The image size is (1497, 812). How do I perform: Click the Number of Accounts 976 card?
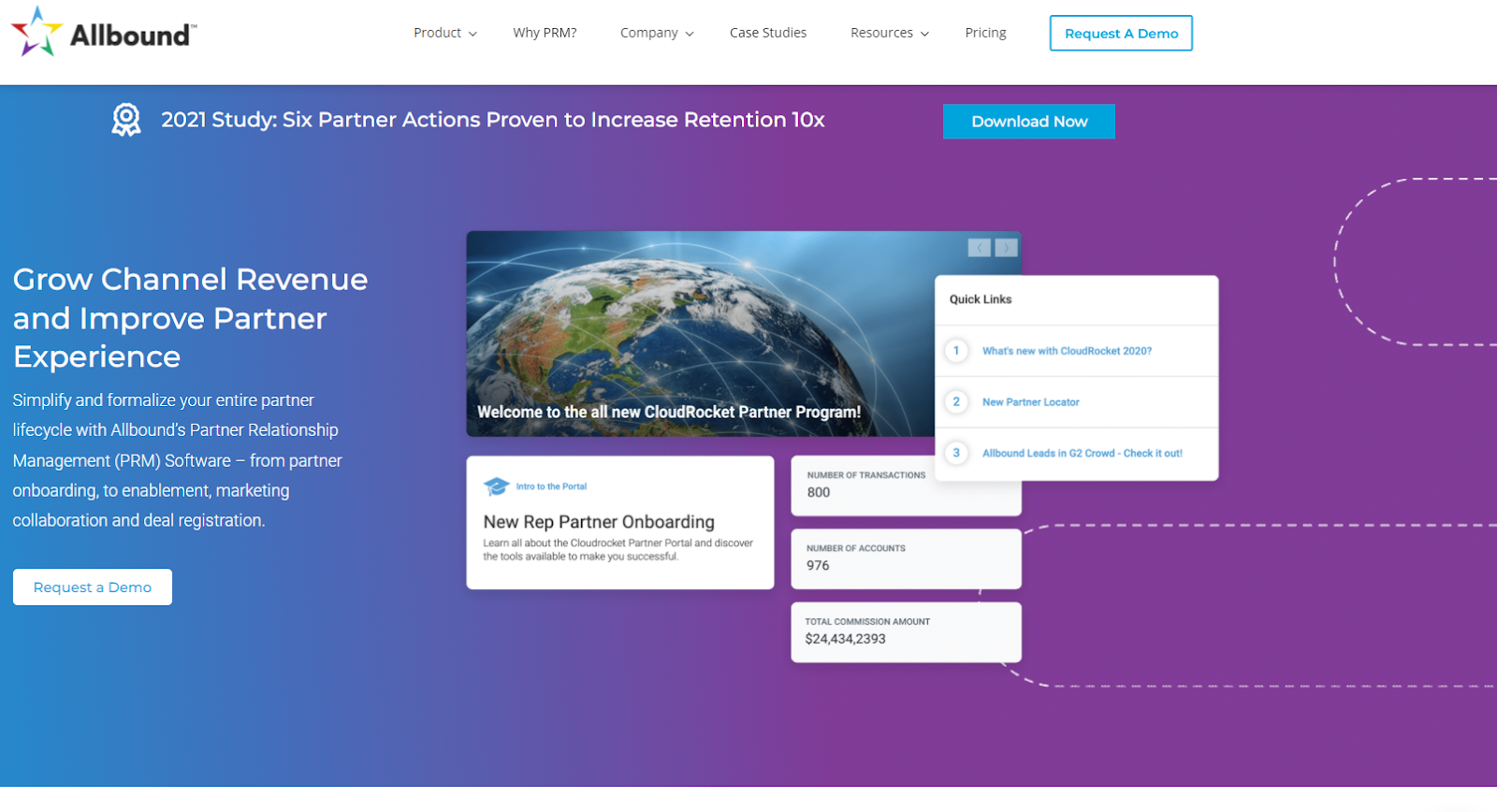(906, 559)
